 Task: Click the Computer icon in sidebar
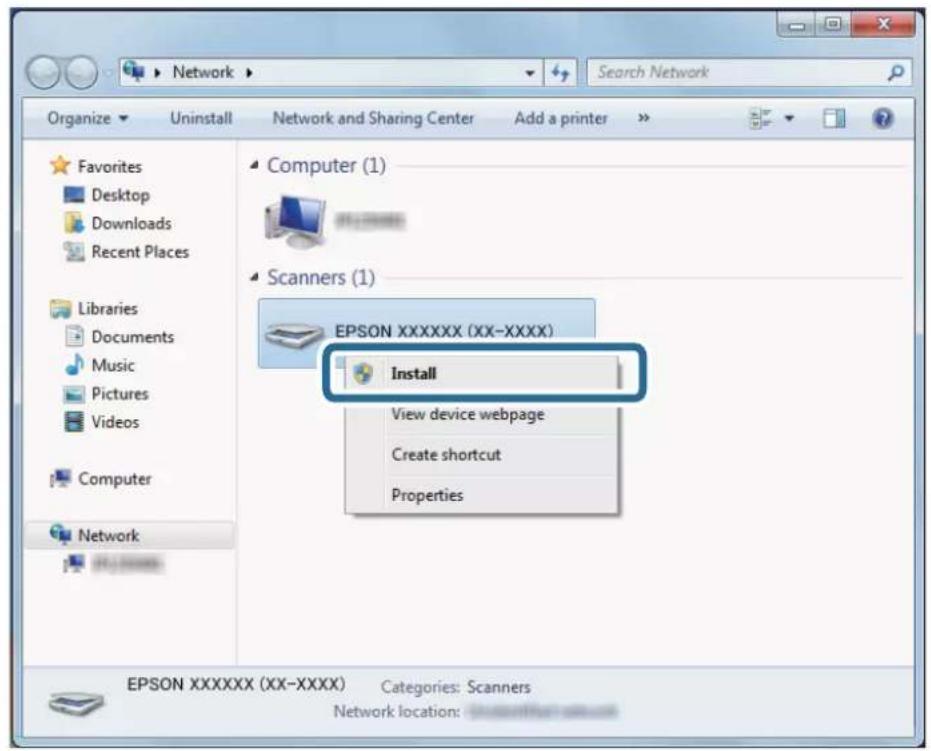pos(61,478)
